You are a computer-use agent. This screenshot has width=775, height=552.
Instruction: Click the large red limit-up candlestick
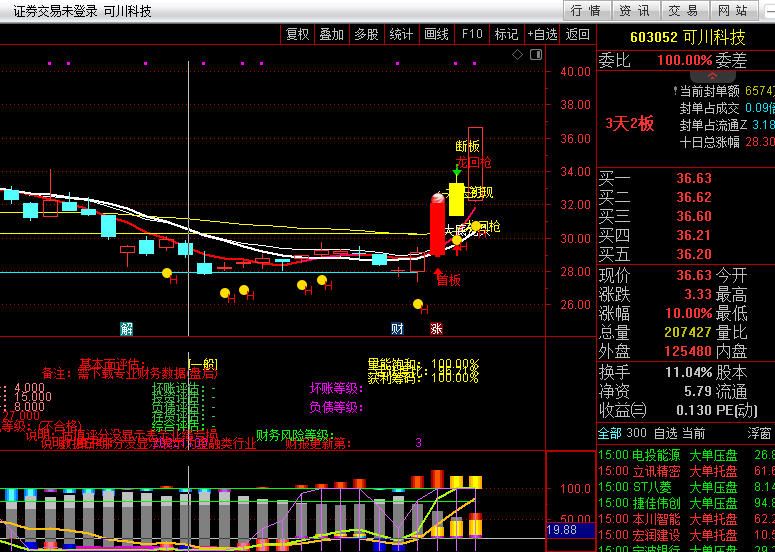[x=437, y=227]
